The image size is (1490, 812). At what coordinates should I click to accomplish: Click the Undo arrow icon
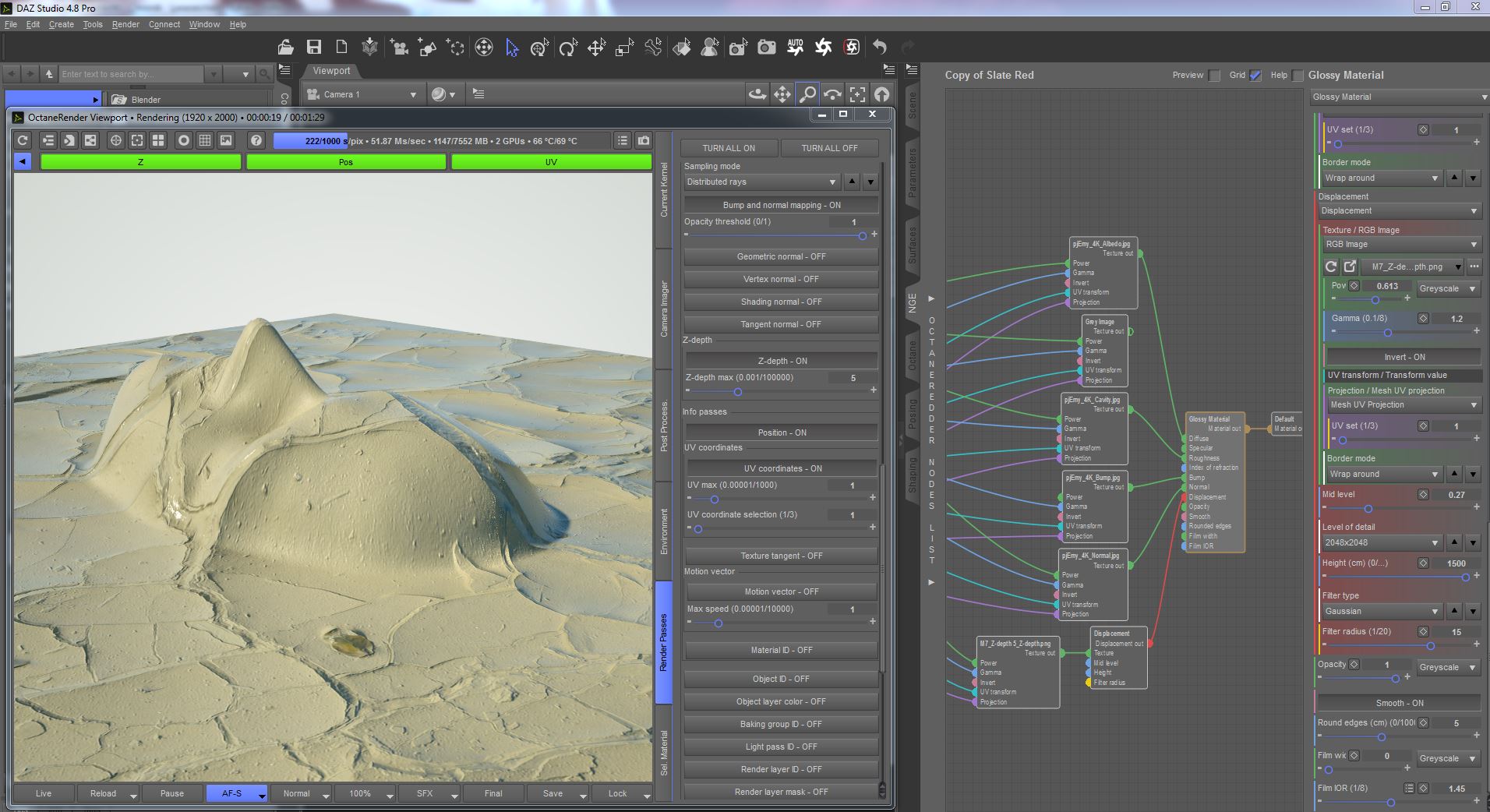point(880,47)
